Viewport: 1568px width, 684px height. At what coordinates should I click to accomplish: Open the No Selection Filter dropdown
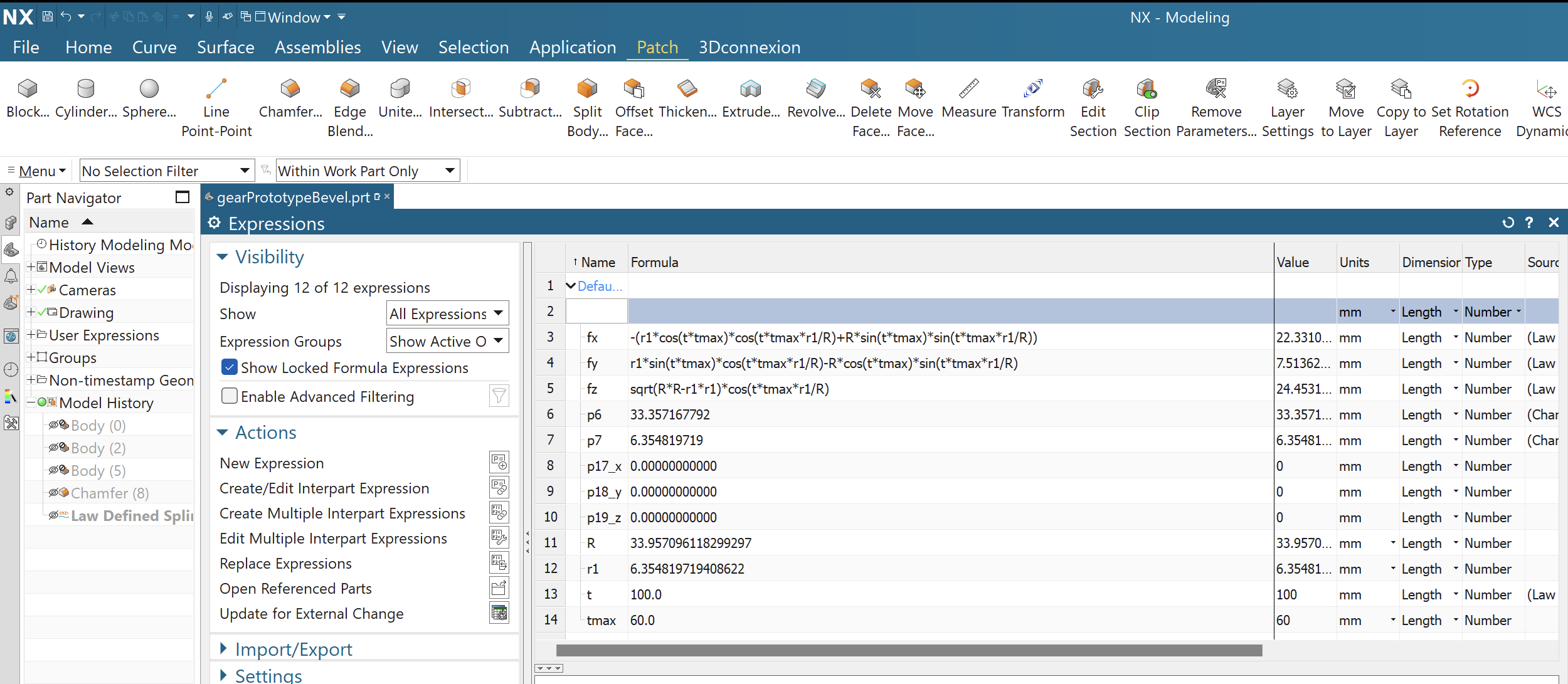[x=167, y=171]
